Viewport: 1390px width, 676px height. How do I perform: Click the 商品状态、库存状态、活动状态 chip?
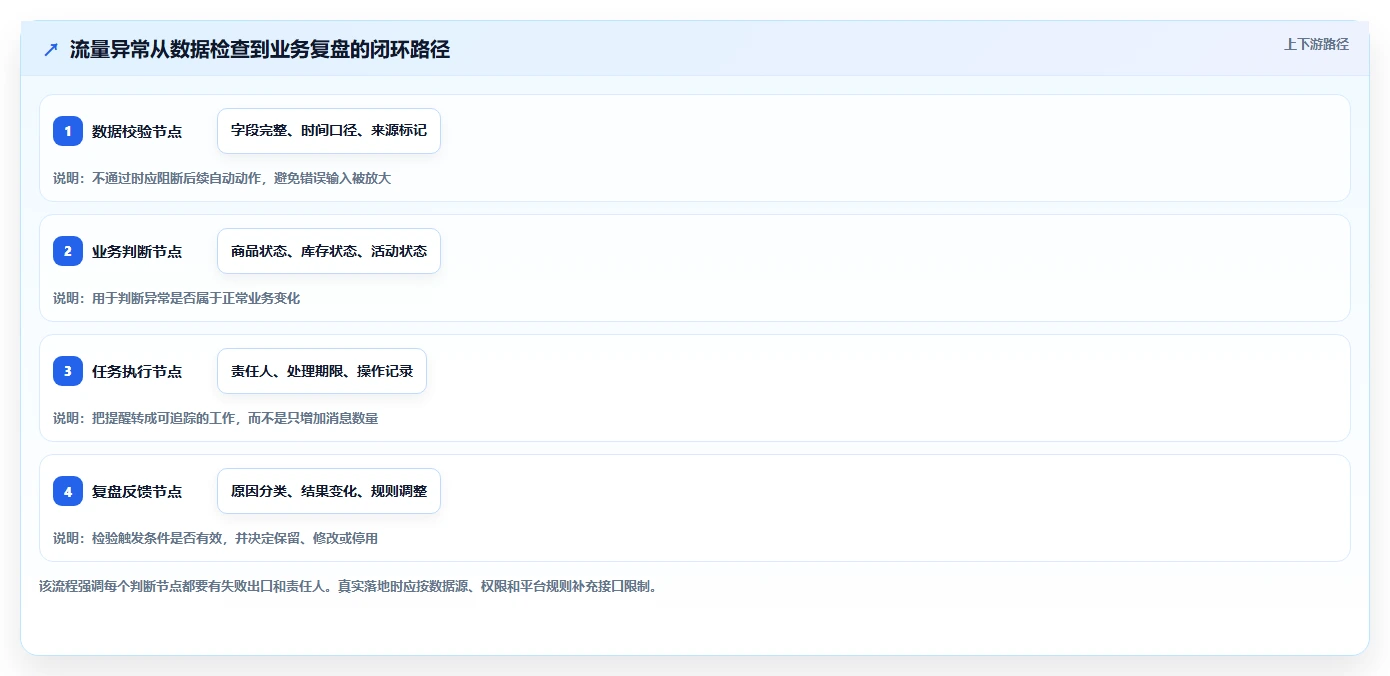click(x=329, y=251)
